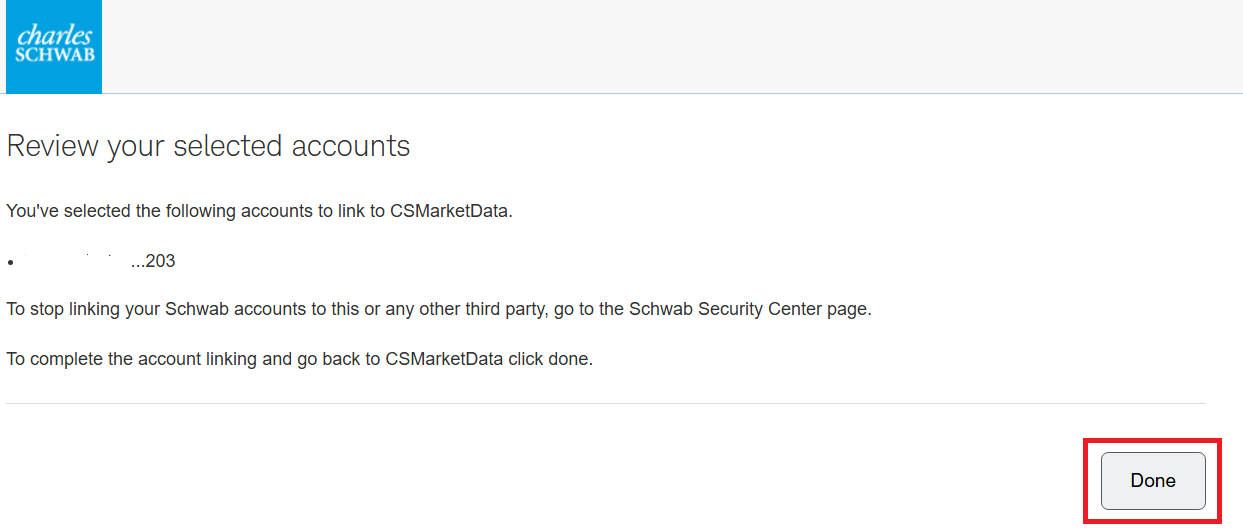
Task: Click the "To stop linking your Schwab accounts" sentence
Action: tap(439, 309)
